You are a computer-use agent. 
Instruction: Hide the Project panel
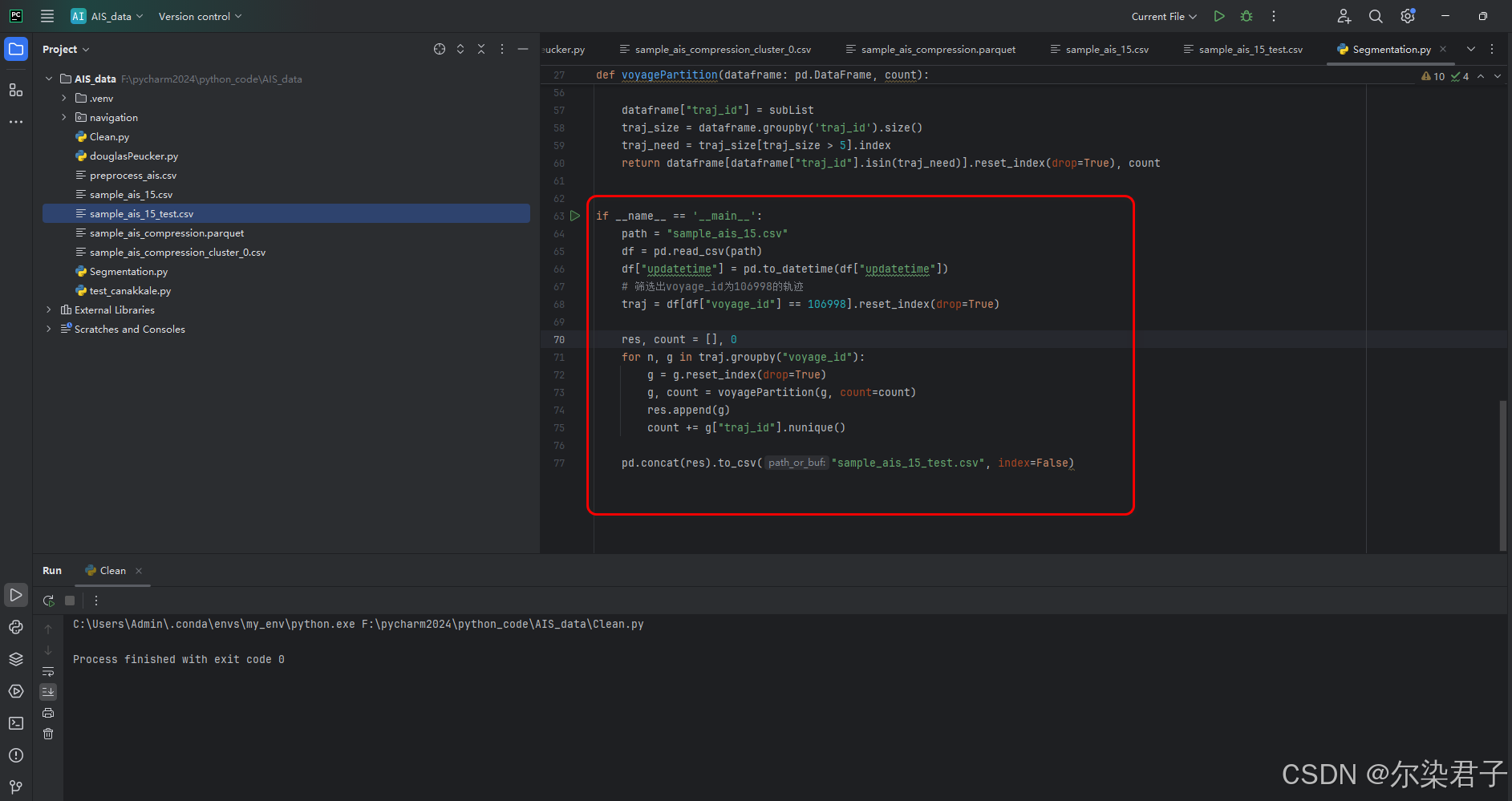click(x=523, y=49)
